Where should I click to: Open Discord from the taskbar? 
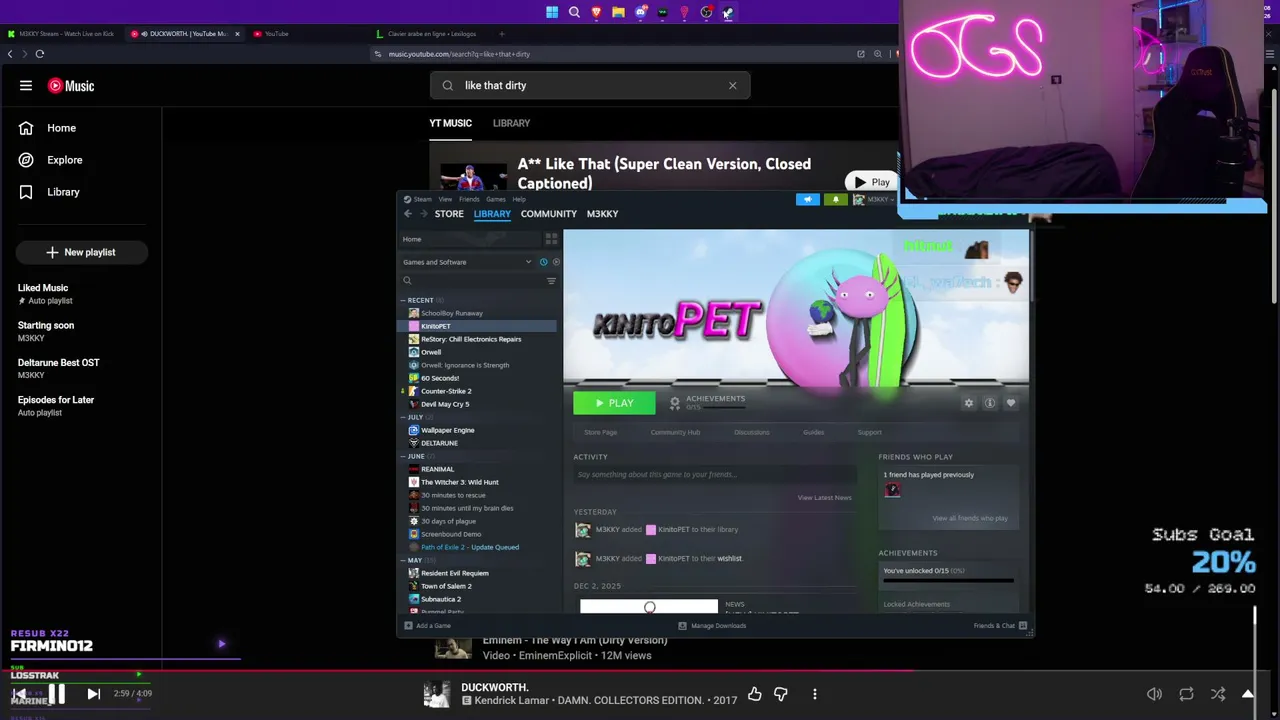[640, 12]
